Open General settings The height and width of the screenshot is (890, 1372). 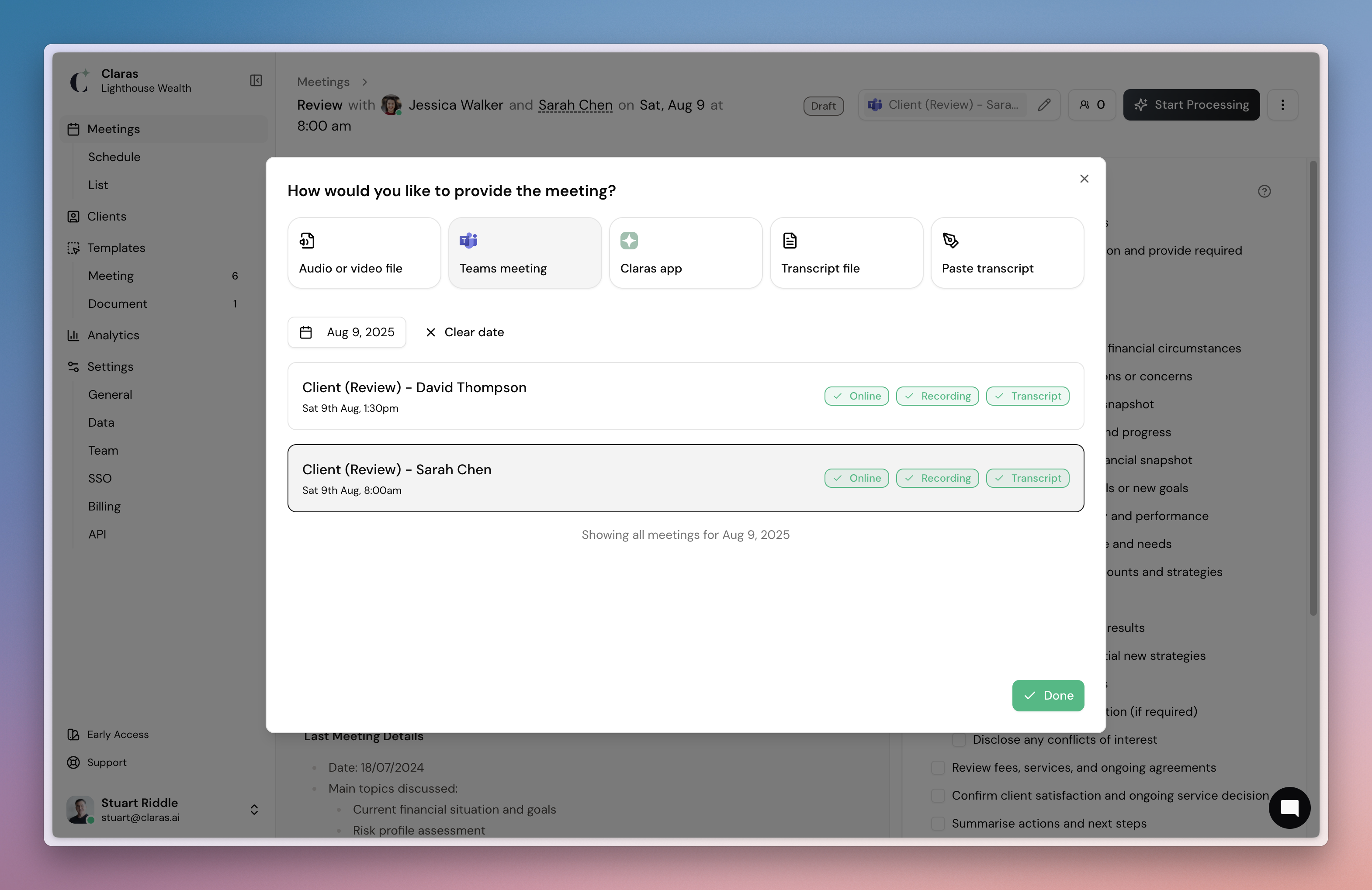110,395
